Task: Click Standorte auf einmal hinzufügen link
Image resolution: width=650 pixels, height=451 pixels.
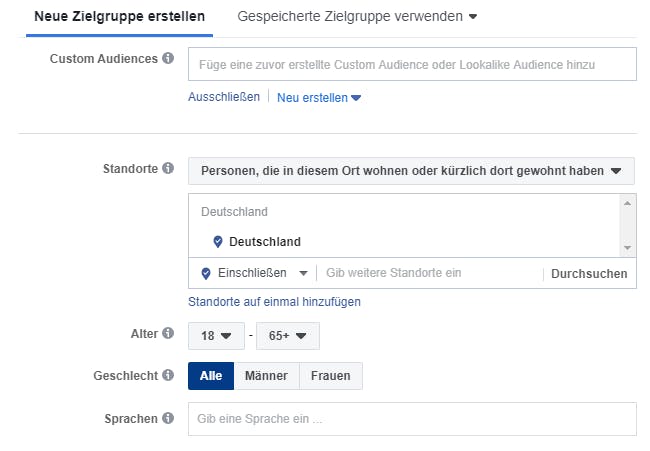Action: click(x=274, y=302)
